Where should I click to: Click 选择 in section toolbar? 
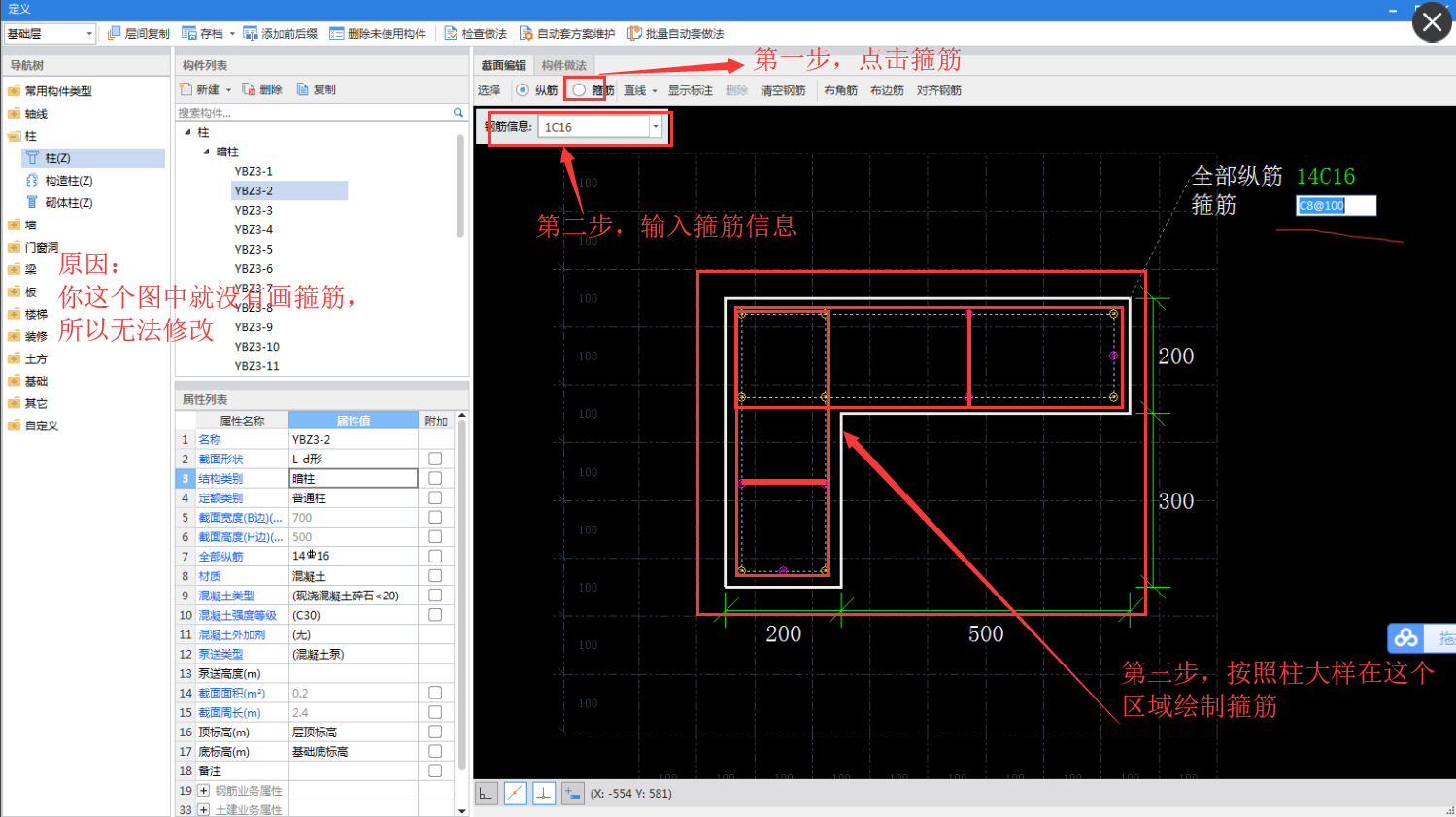pyautogui.click(x=490, y=90)
